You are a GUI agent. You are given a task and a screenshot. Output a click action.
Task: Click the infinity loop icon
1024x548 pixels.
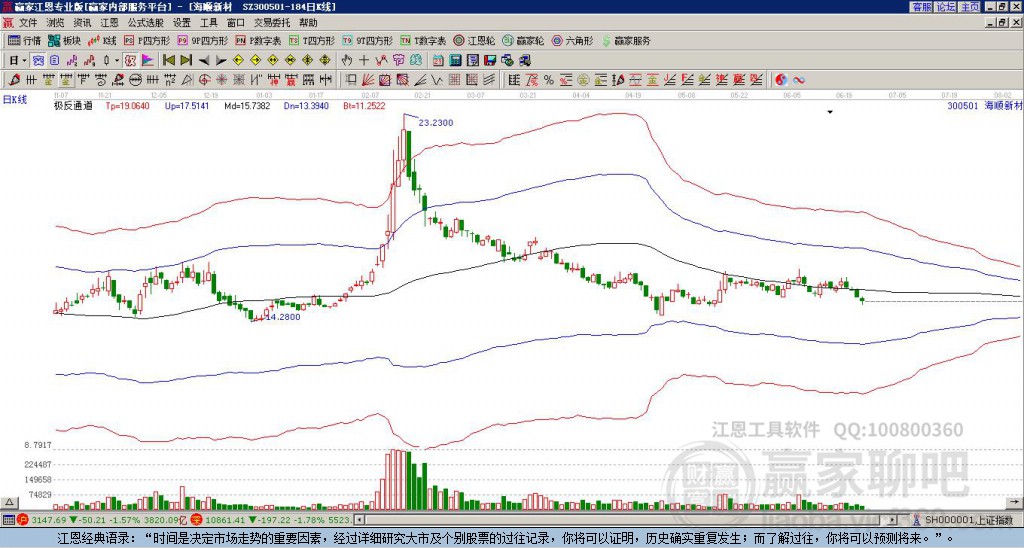[798, 80]
